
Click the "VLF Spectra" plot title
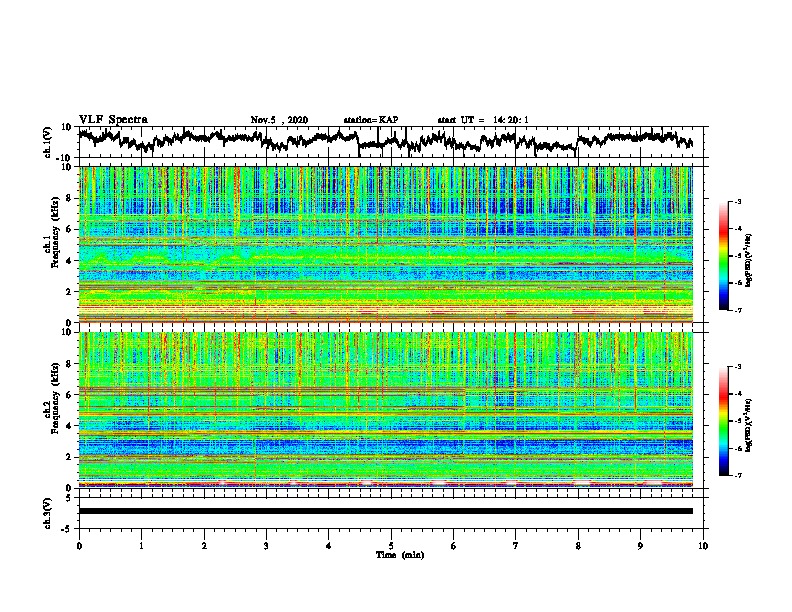(113, 120)
